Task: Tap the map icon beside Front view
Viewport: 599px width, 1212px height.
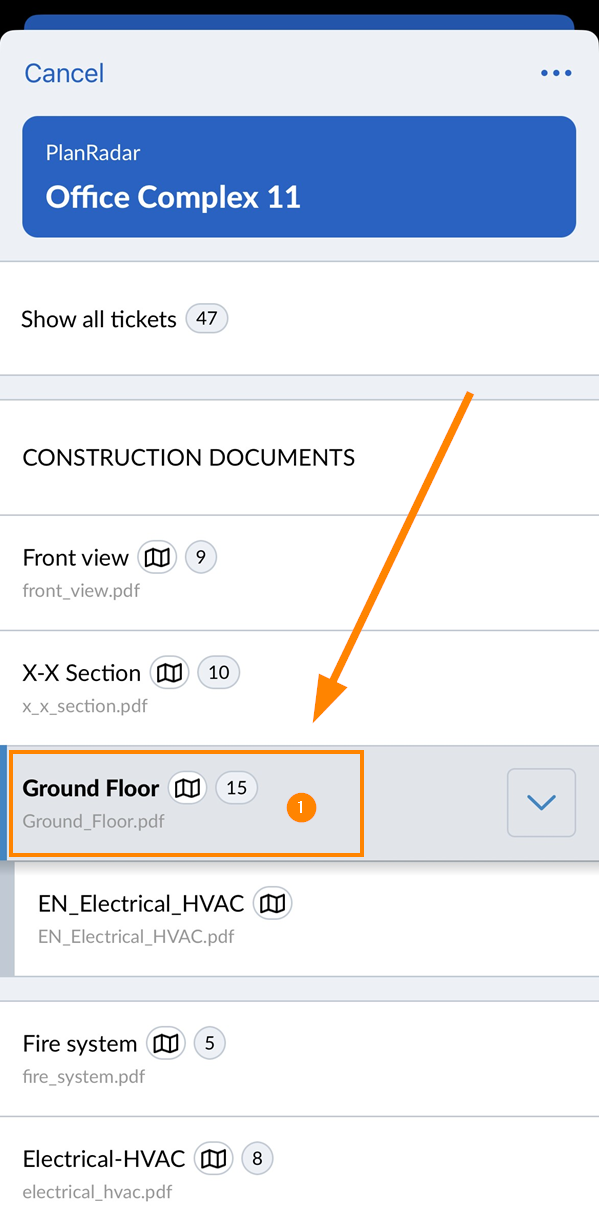Action: [157, 557]
